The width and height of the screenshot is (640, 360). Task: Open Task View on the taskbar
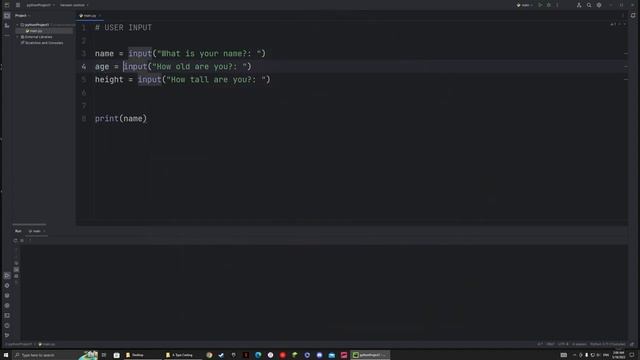click(104, 355)
